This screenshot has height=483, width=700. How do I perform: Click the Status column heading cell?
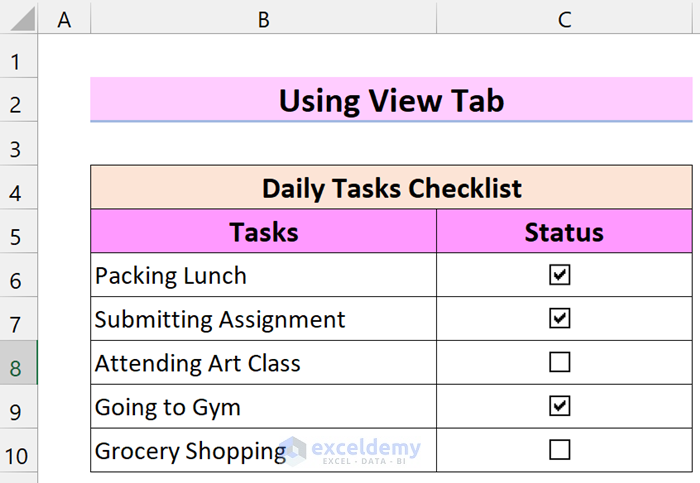[x=565, y=232]
